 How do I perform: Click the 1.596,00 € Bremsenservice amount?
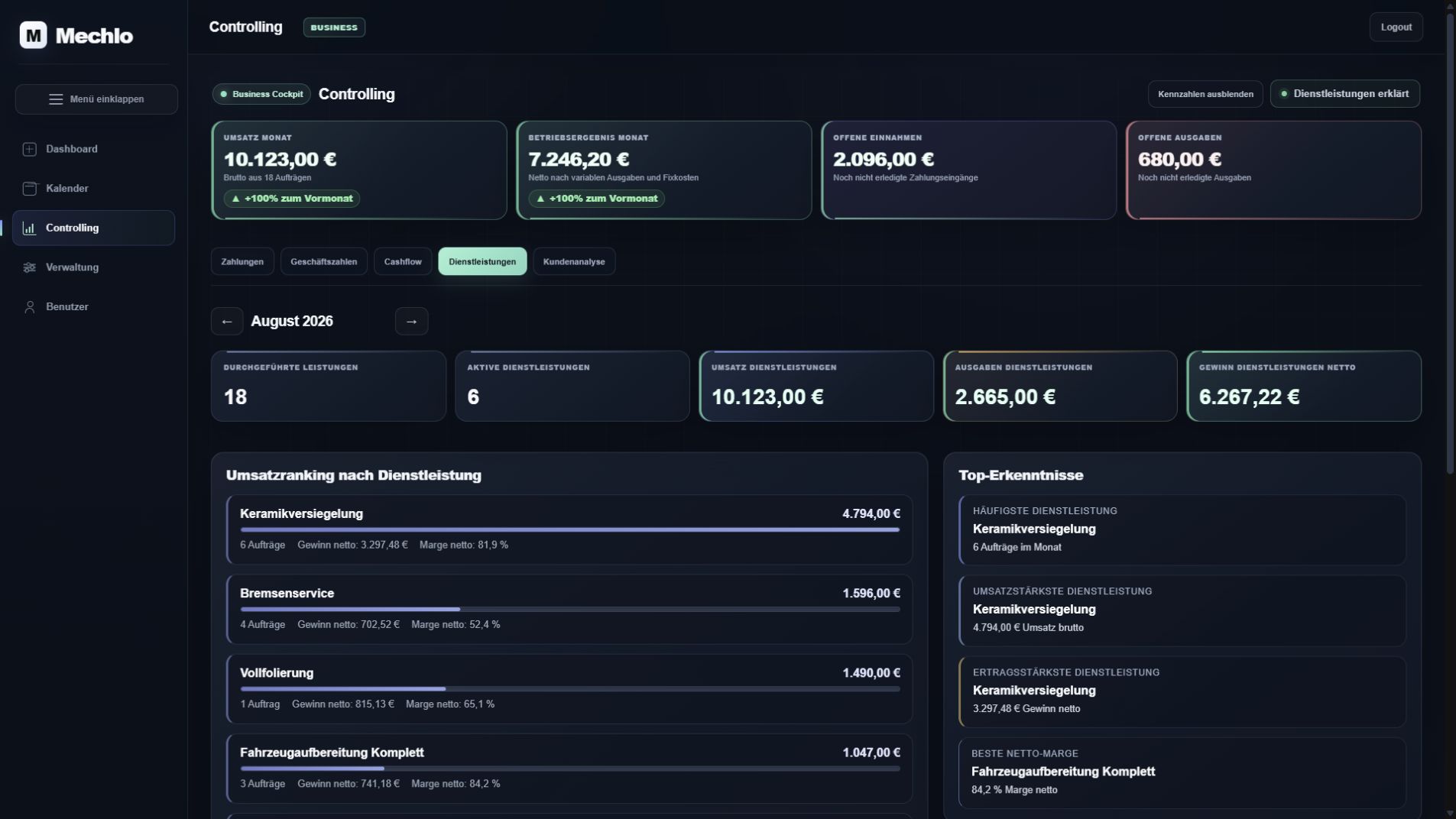pyautogui.click(x=871, y=594)
